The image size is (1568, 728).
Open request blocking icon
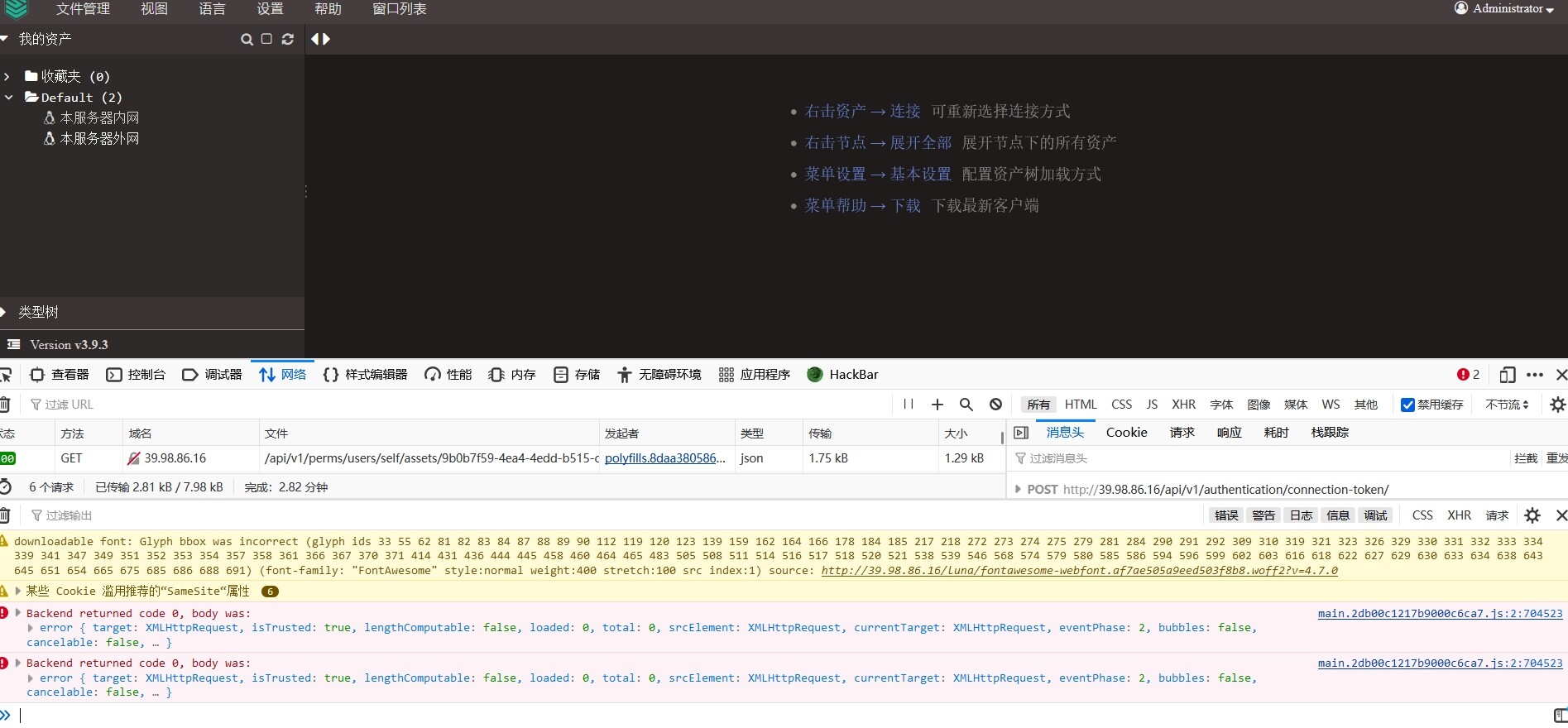click(995, 405)
